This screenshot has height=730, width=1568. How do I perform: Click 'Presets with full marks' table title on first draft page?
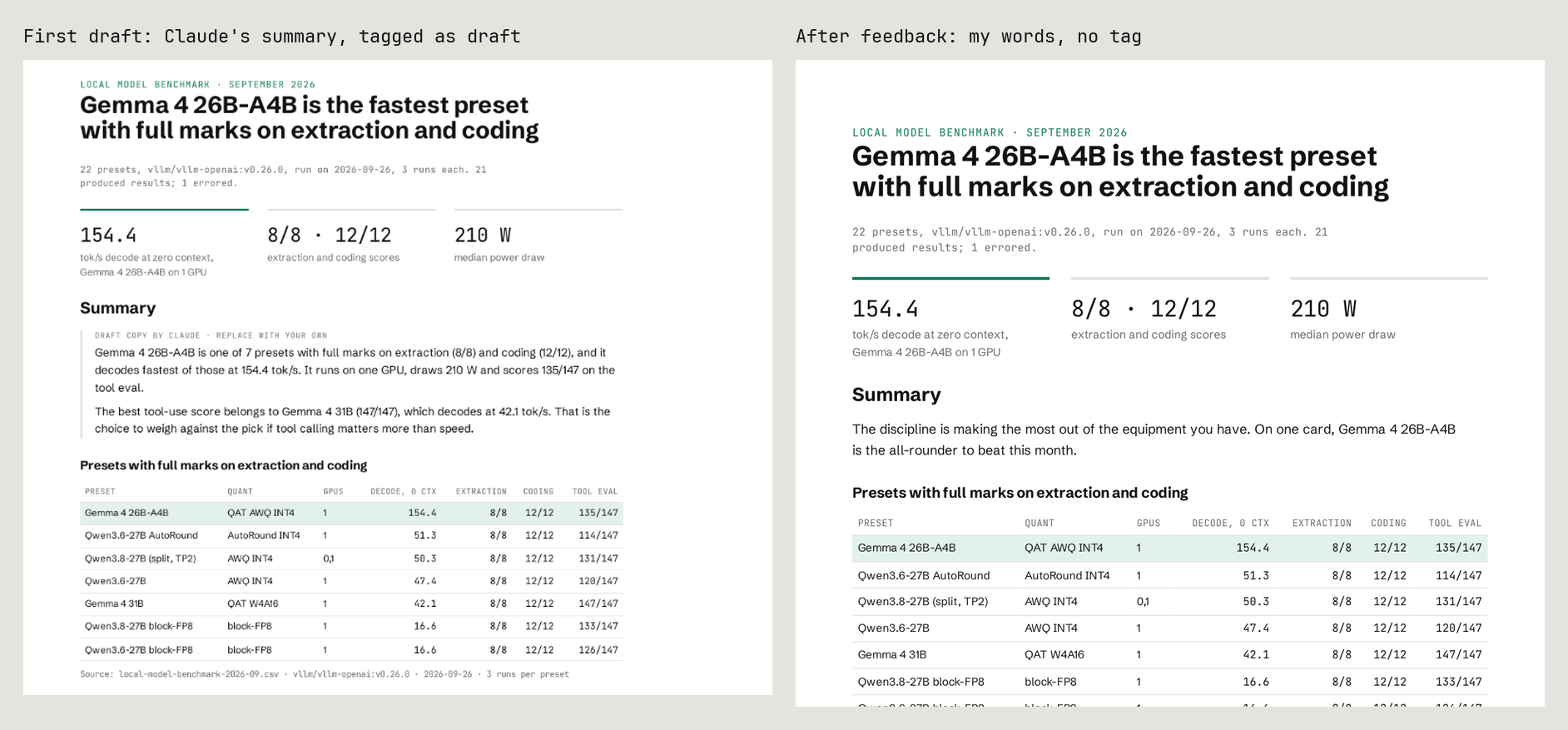[223, 465]
